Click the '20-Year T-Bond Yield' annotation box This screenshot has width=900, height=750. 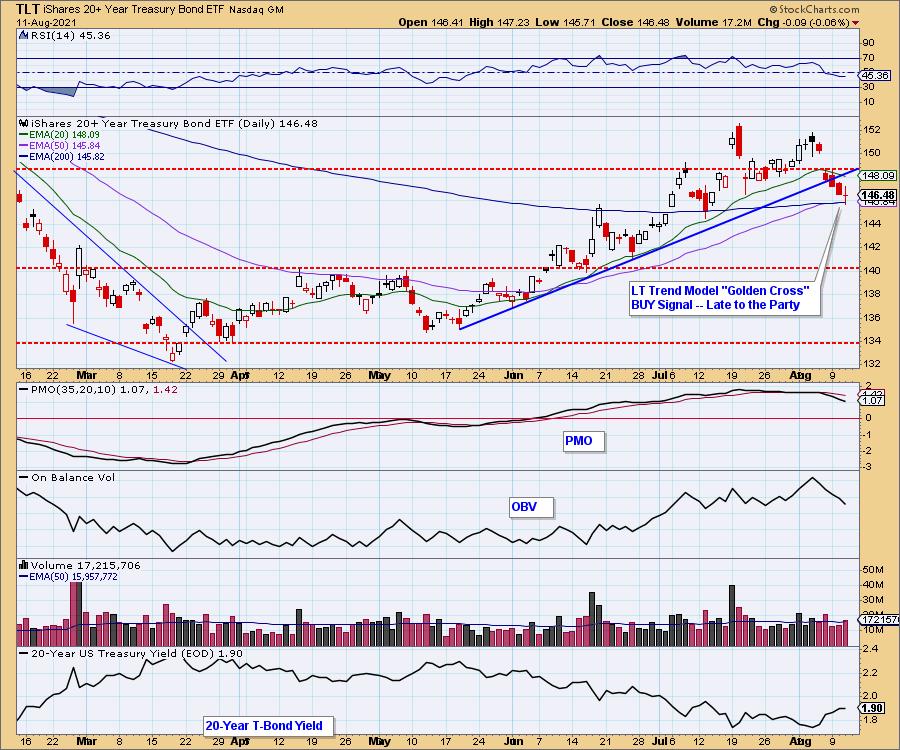point(268,725)
